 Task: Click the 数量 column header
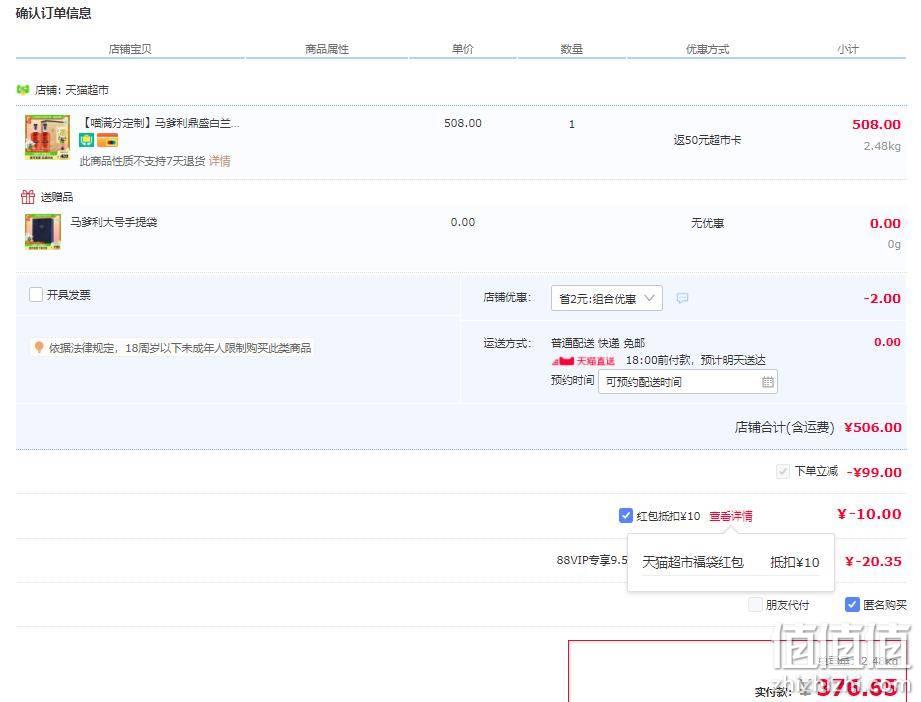(x=571, y=49)
